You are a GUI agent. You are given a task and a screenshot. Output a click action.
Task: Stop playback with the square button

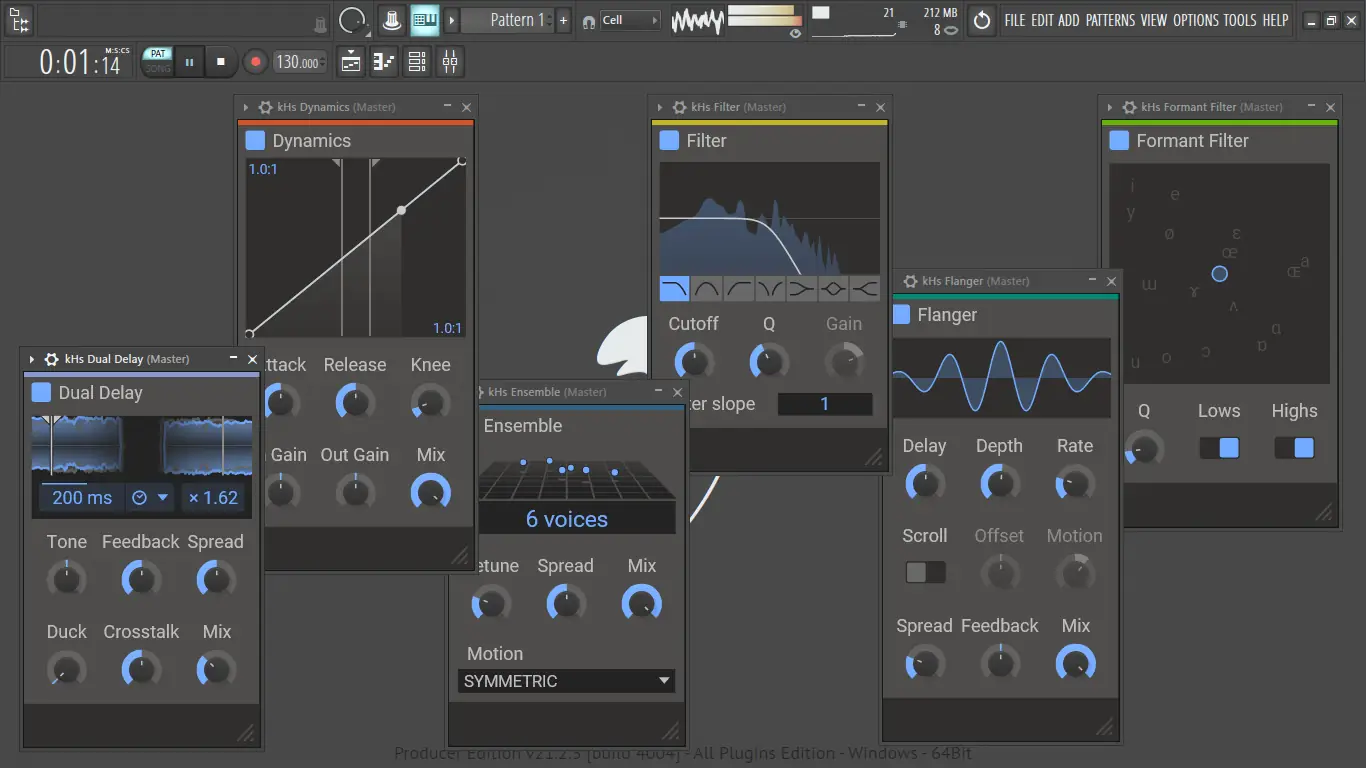(221, 62)
